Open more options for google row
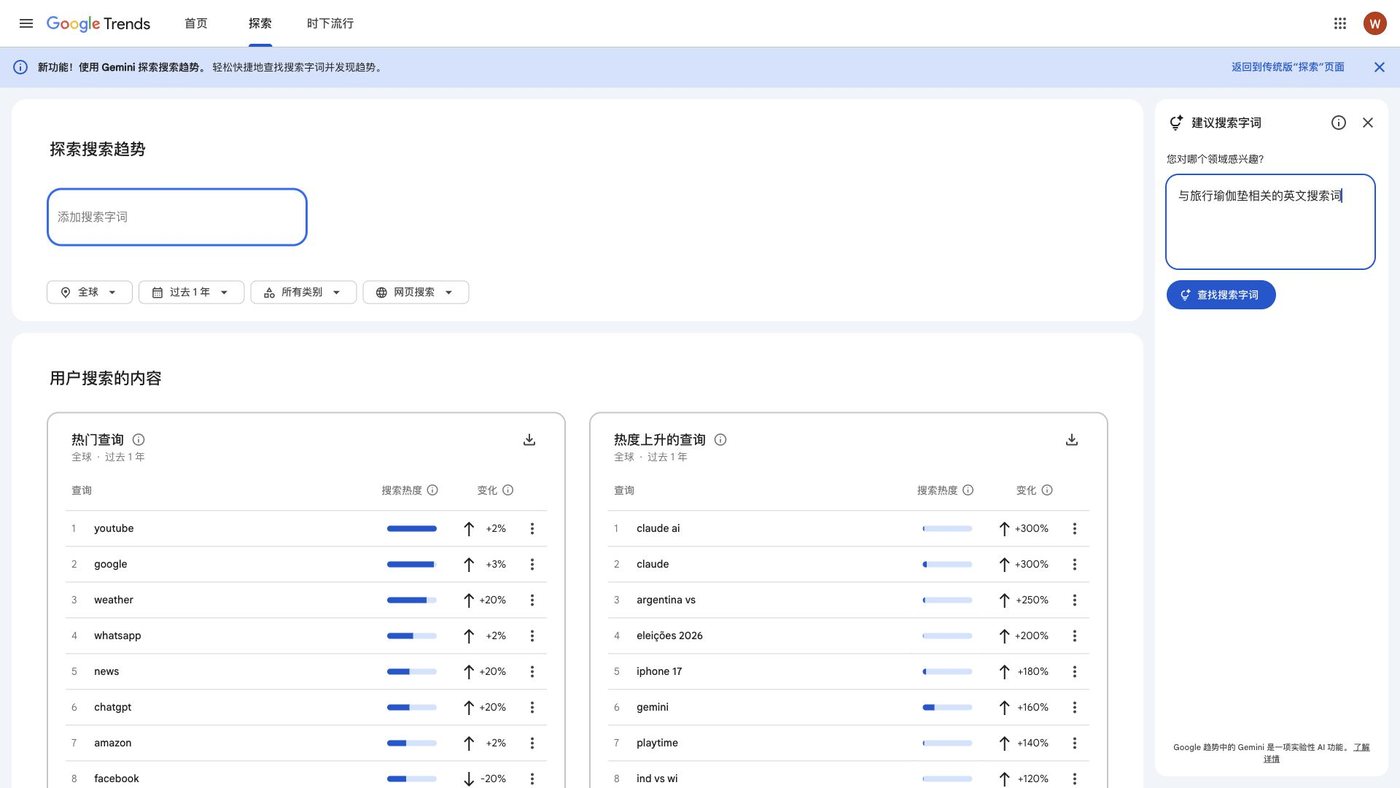This screenshot has height=788, width=1400. (x=532, y=564)
